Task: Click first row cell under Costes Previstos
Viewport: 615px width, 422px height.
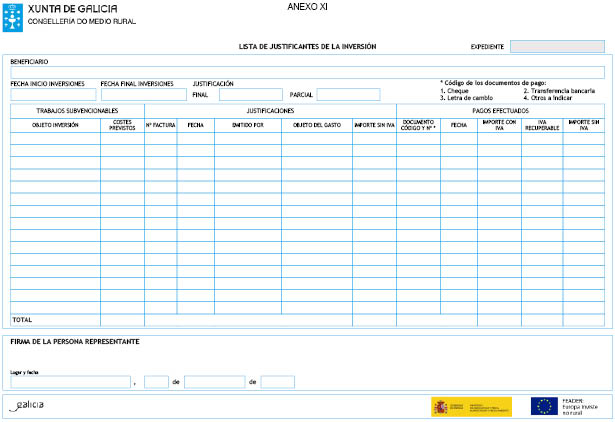Action: point(122,139)
